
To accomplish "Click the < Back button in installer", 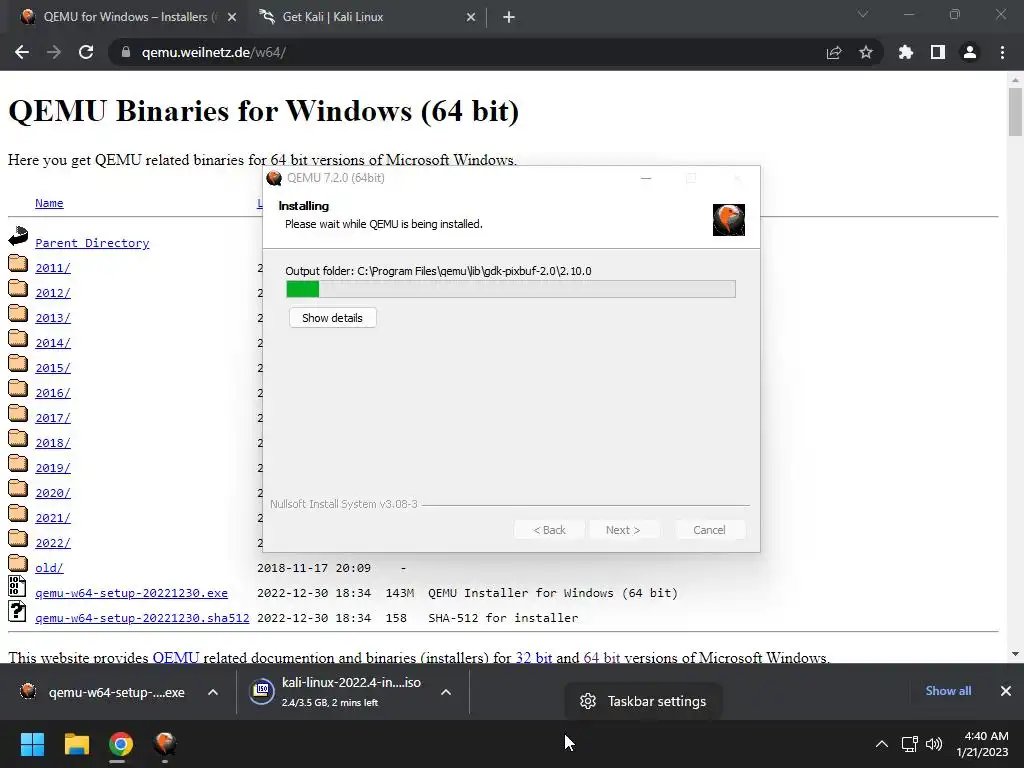I will click(549, 530).
